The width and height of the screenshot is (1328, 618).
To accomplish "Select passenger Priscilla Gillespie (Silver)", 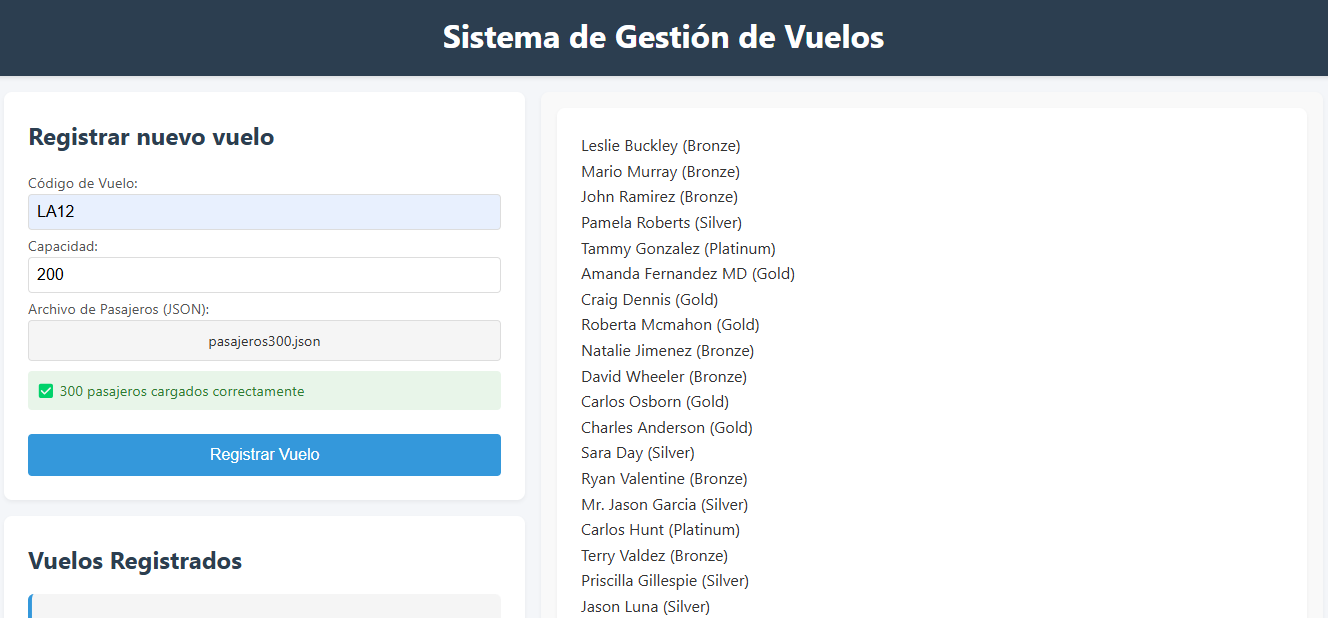I will [665, 581].
